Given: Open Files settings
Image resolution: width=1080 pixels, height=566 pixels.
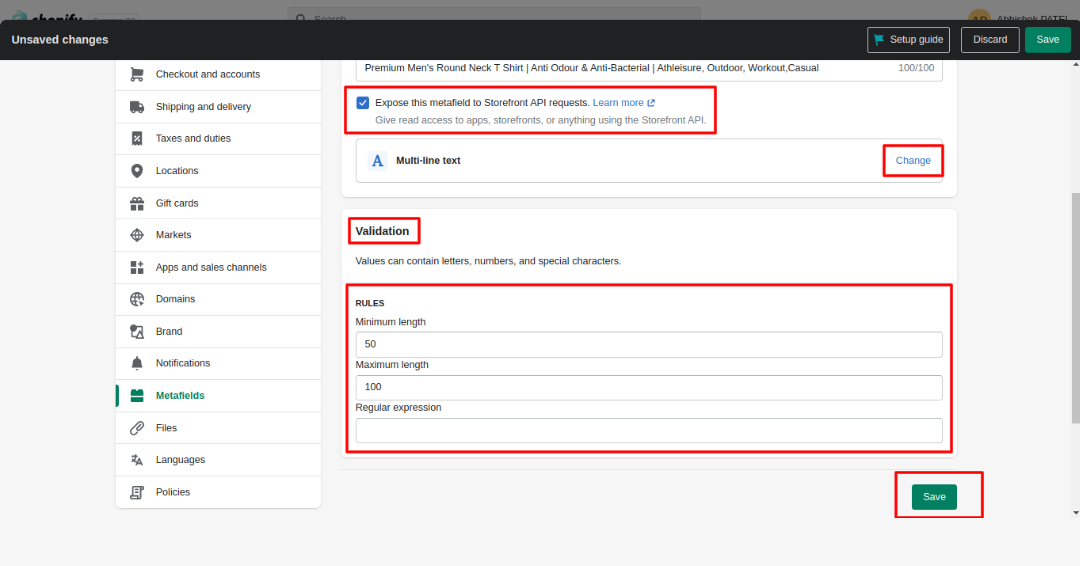Looking at the screenshot, I should 218,428.
